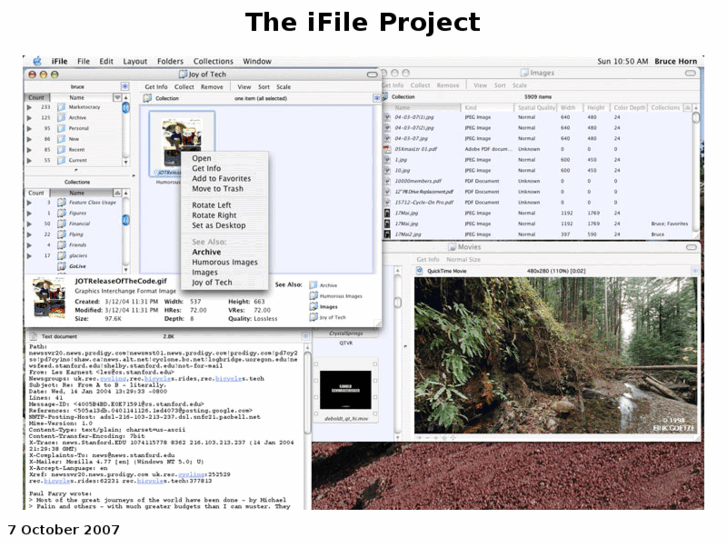
Task: Click the Joy of Tech icon under See Also
Action: pyautogui.click(x=313, y=317)
